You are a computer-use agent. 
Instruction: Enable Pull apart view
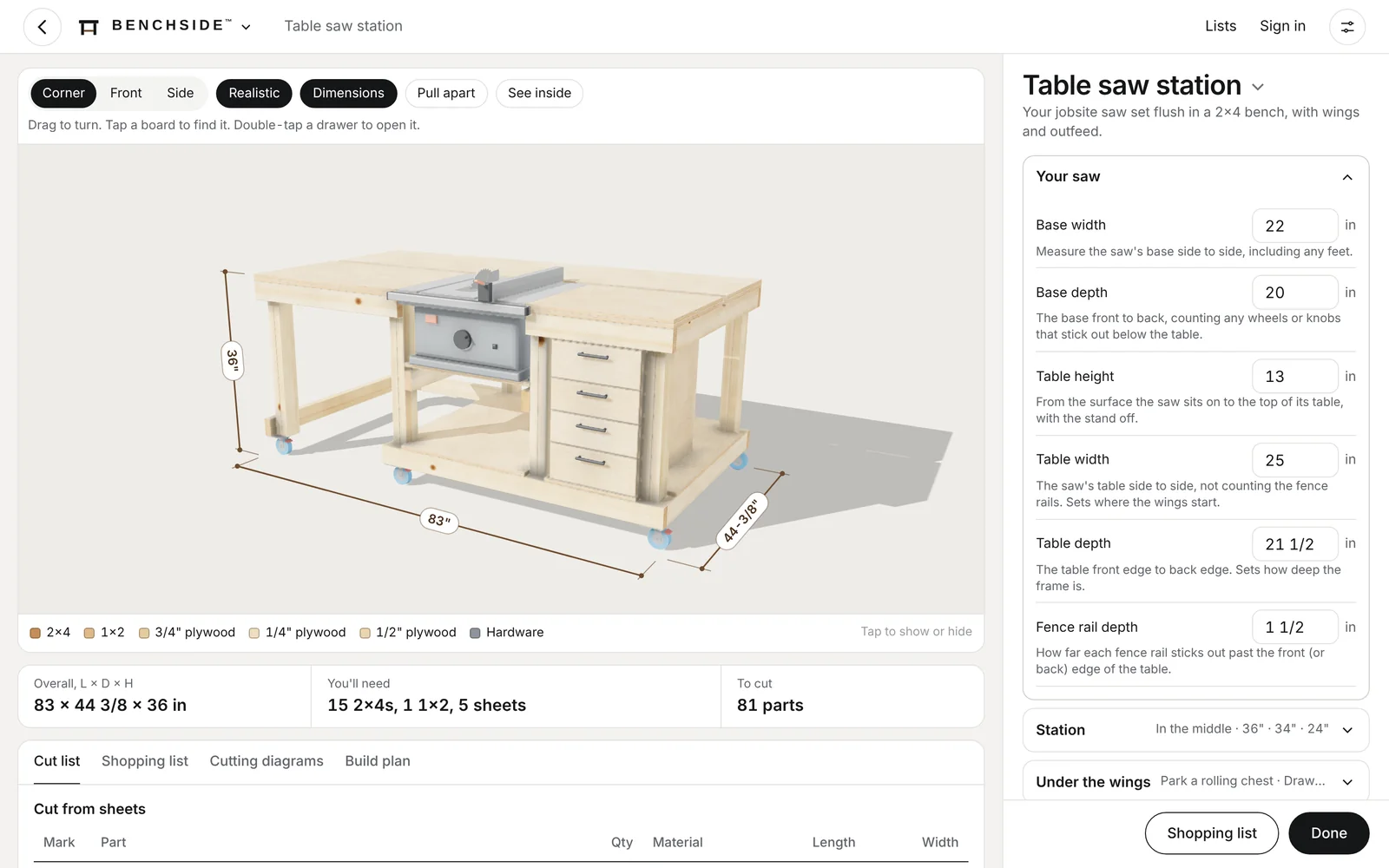pyautogui.click(x=446, y=93)
